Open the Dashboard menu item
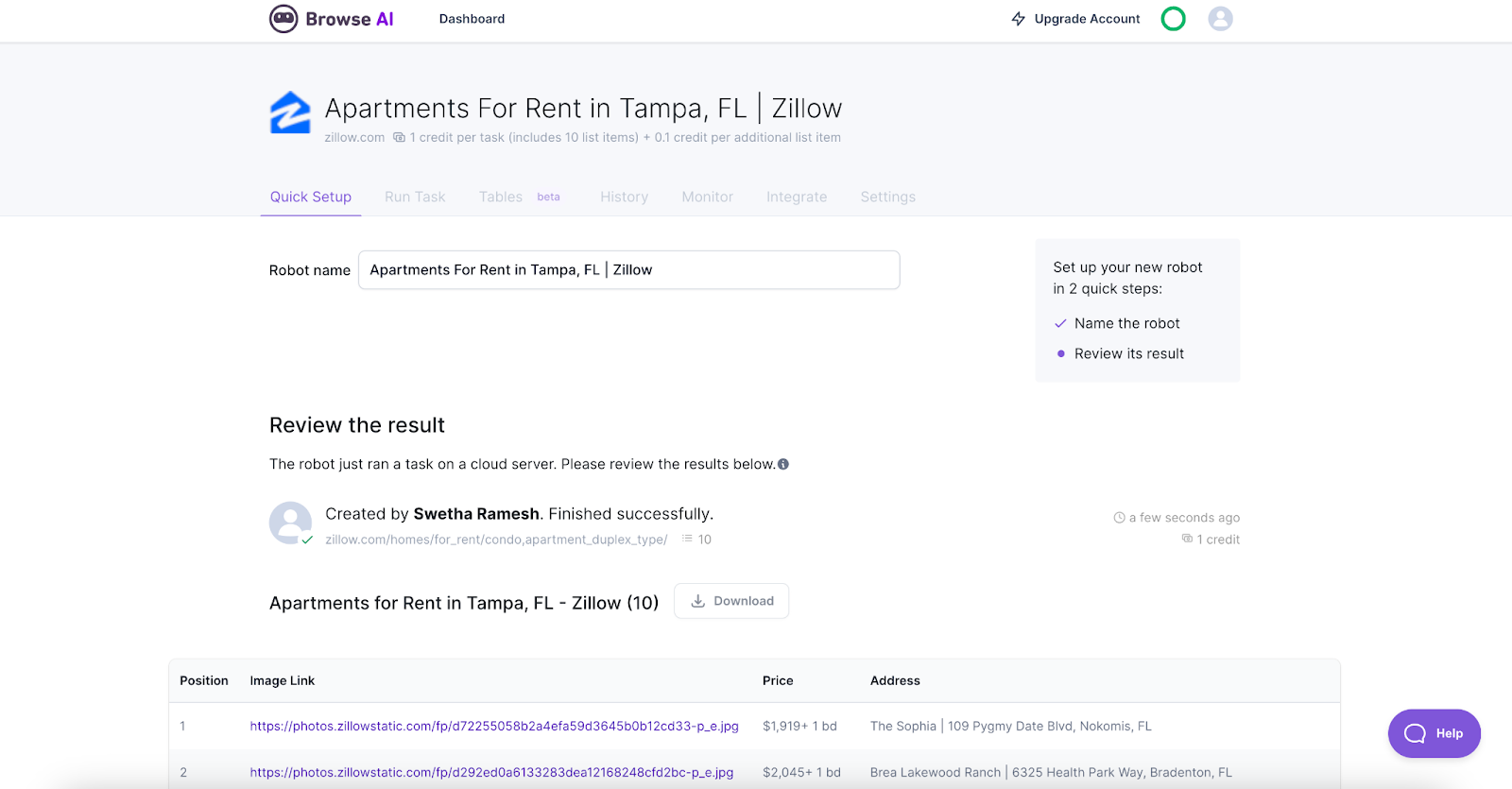Screen dimensions: 1512x789 tap(472, 19)
